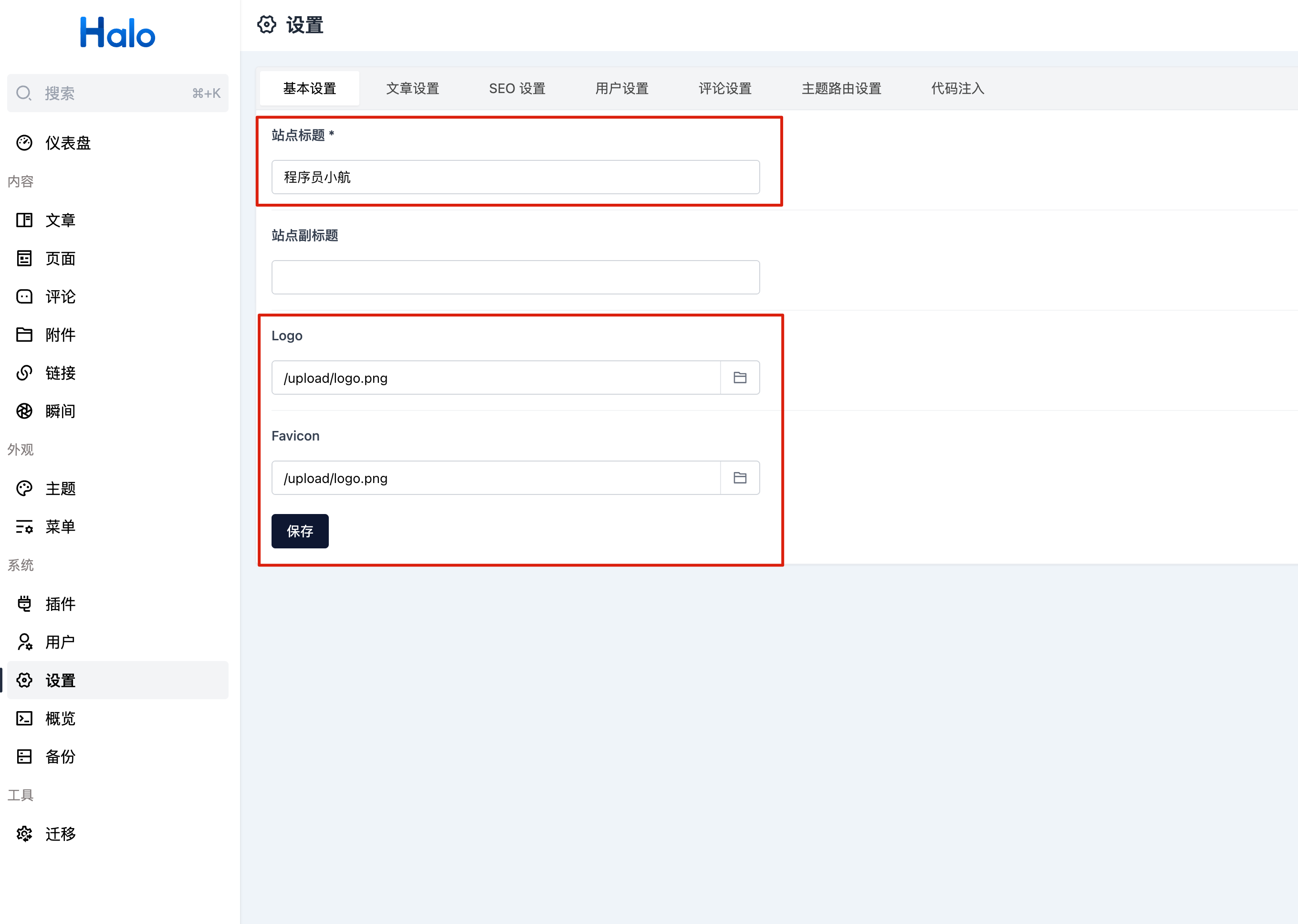Go to the 评论设置 tab
This screenshot has width=1298, height=924.
pos(725,88)
